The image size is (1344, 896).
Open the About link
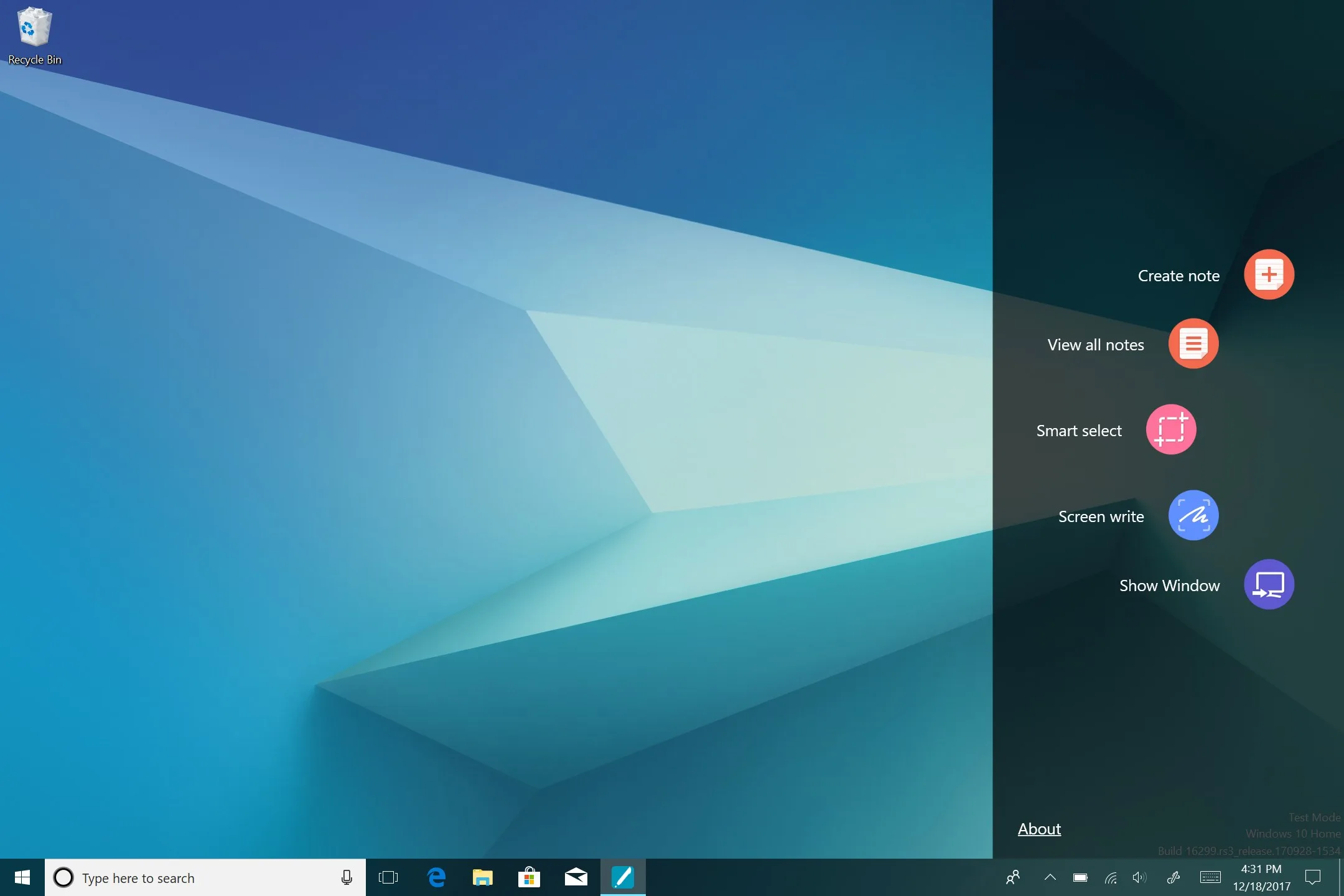point(1039,829)
